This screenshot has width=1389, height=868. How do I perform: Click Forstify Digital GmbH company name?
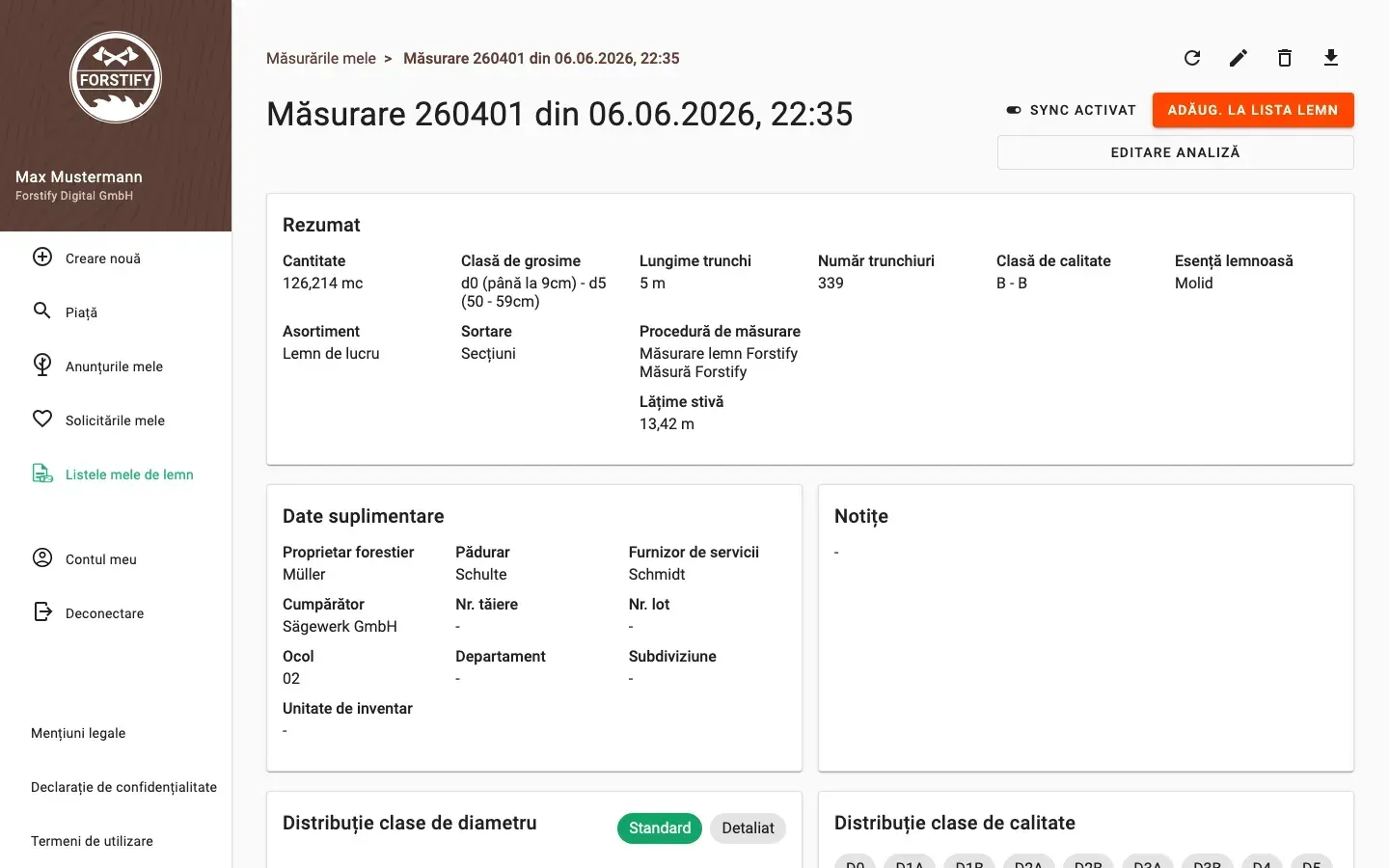(x=74, y=196)
